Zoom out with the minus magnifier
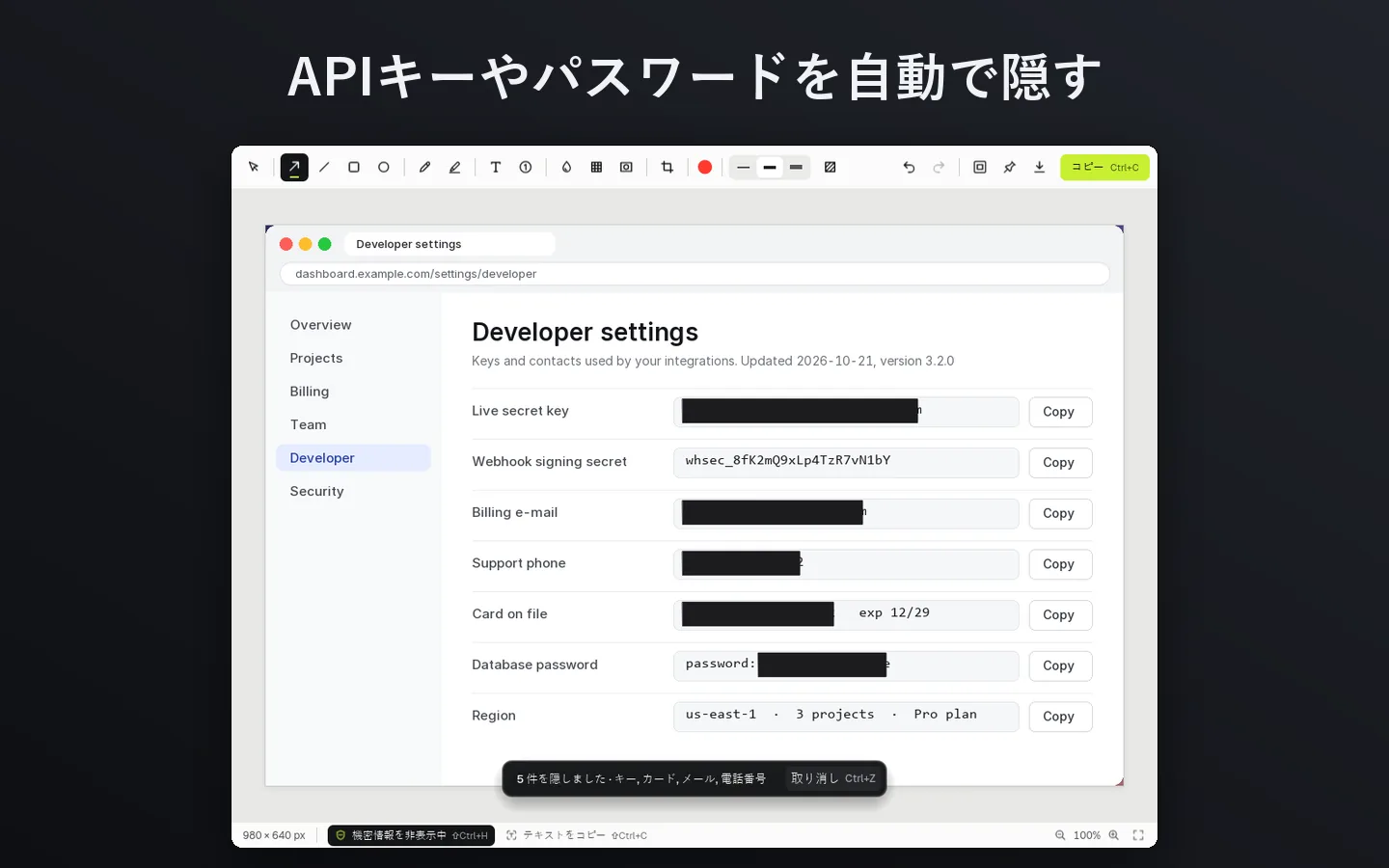The image size is (1389, 868). (x=1060, y=835)
